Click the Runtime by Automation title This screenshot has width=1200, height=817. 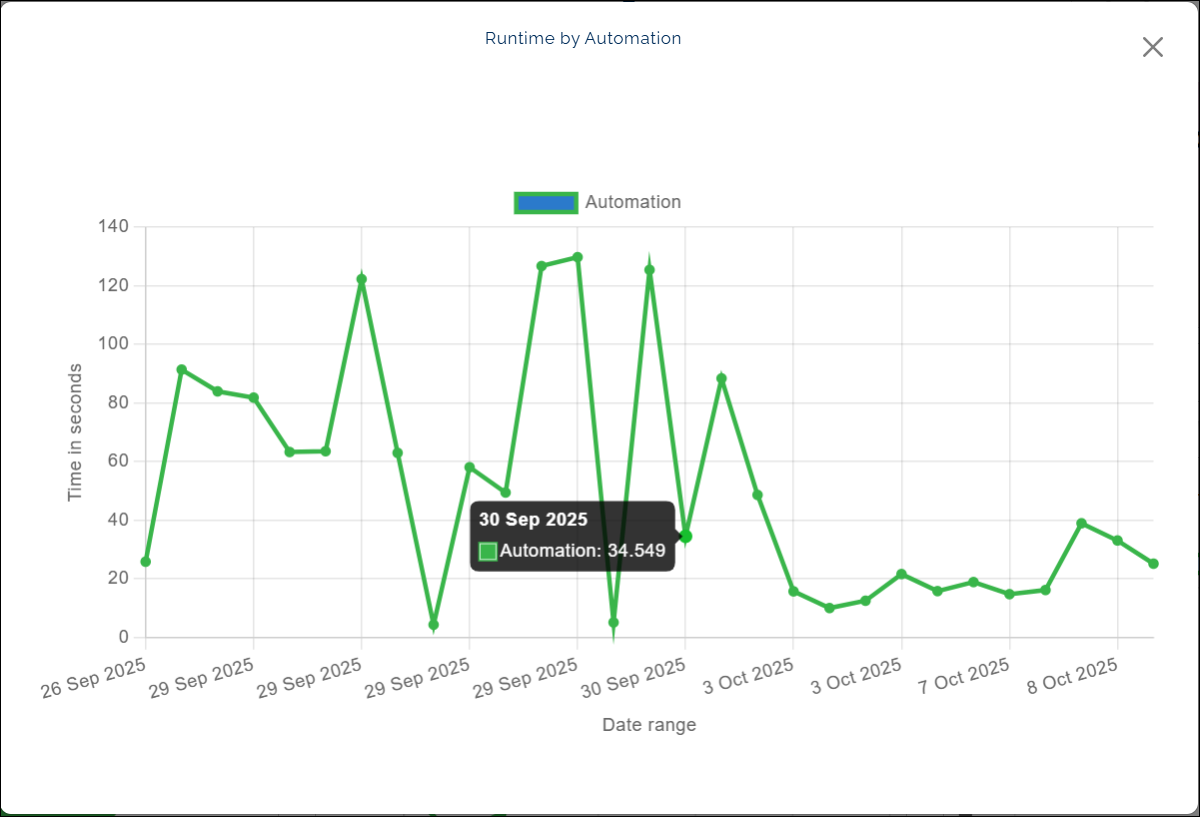click(583, 39)
